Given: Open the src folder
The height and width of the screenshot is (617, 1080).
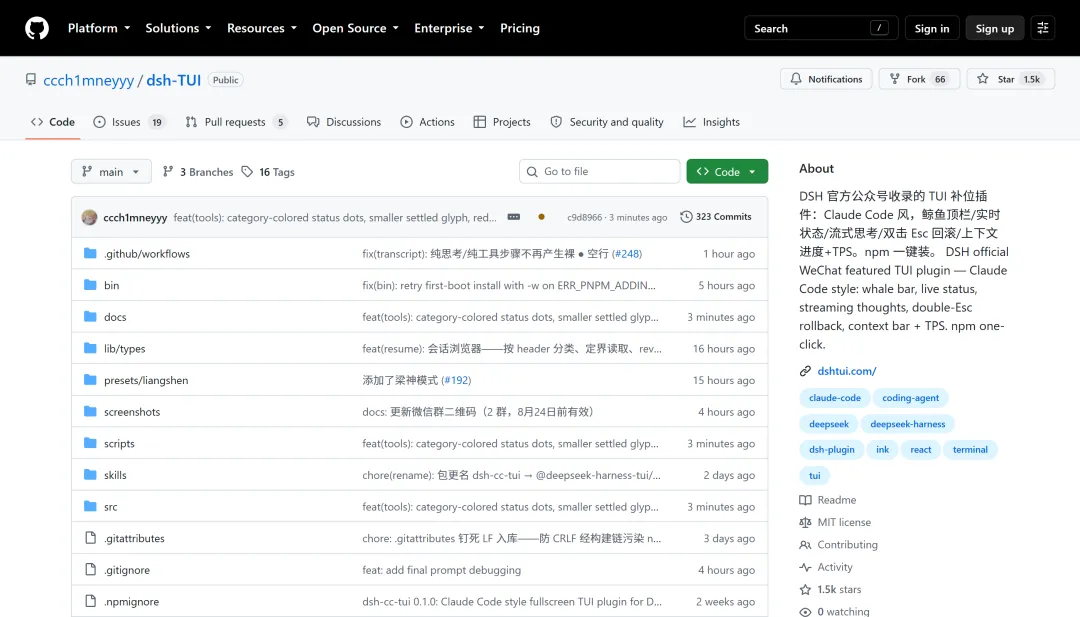Looking at the screenshot, I should pyautogui.click(x=111, y=507).
